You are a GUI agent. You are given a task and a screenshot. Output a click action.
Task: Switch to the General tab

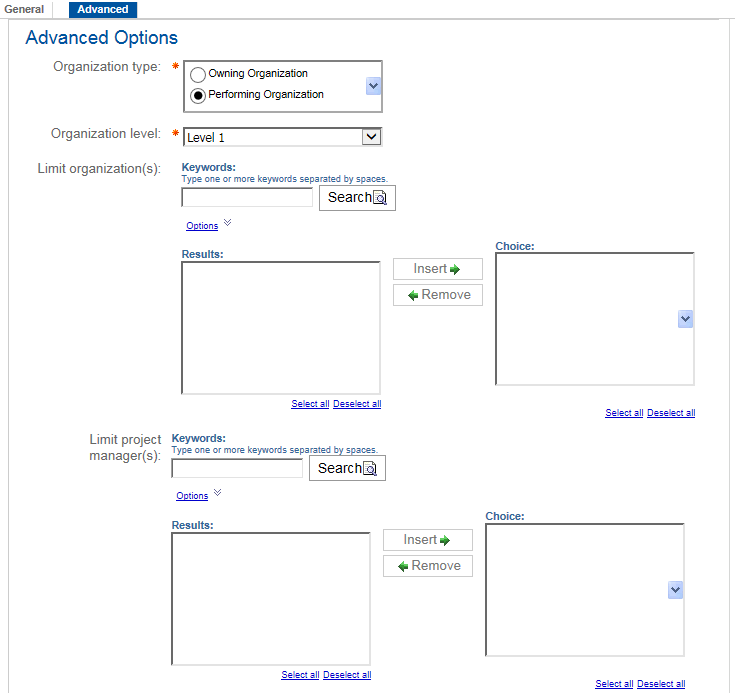coord(25,9)
